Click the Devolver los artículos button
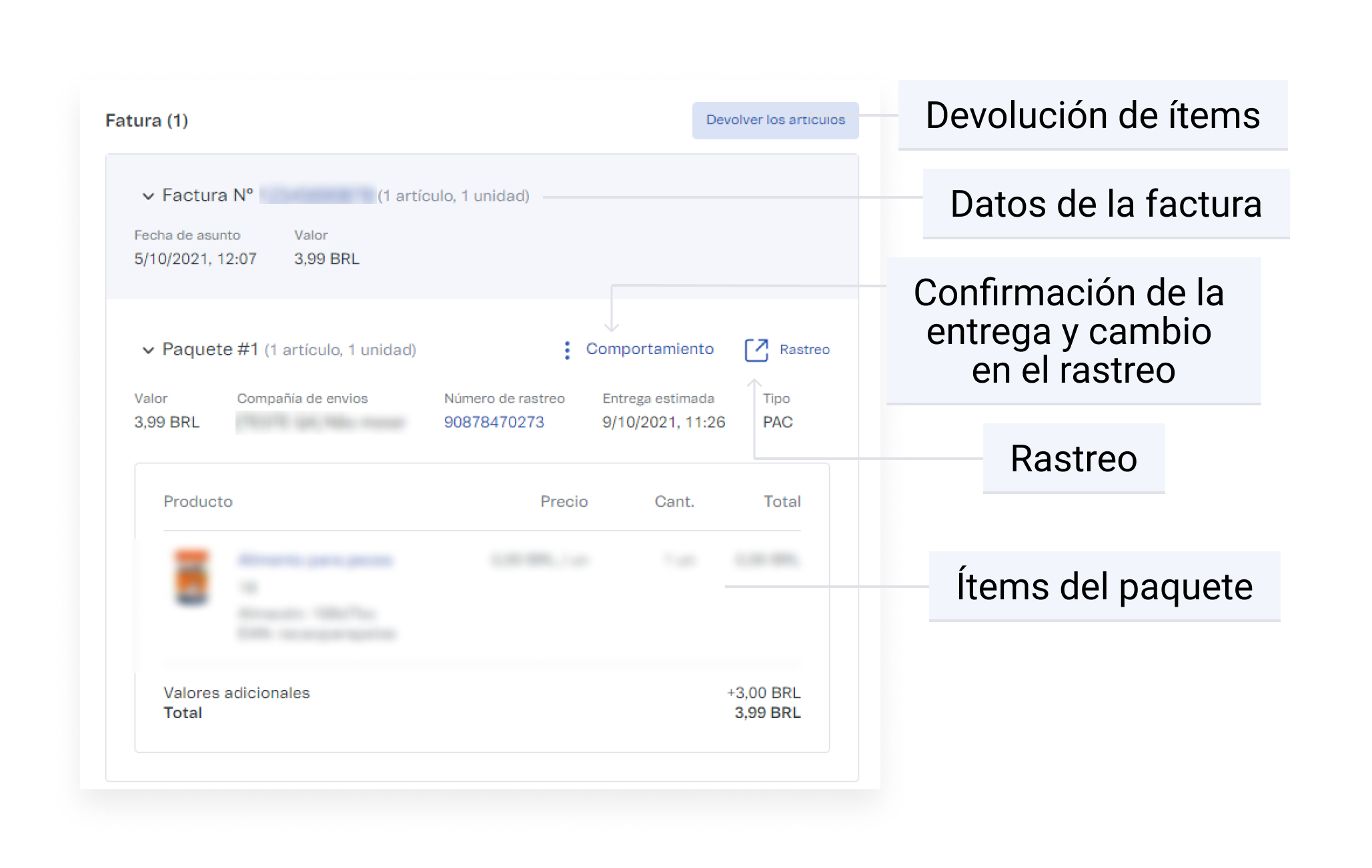This screenshot has width=1372, height=868. tap(775, 120)
